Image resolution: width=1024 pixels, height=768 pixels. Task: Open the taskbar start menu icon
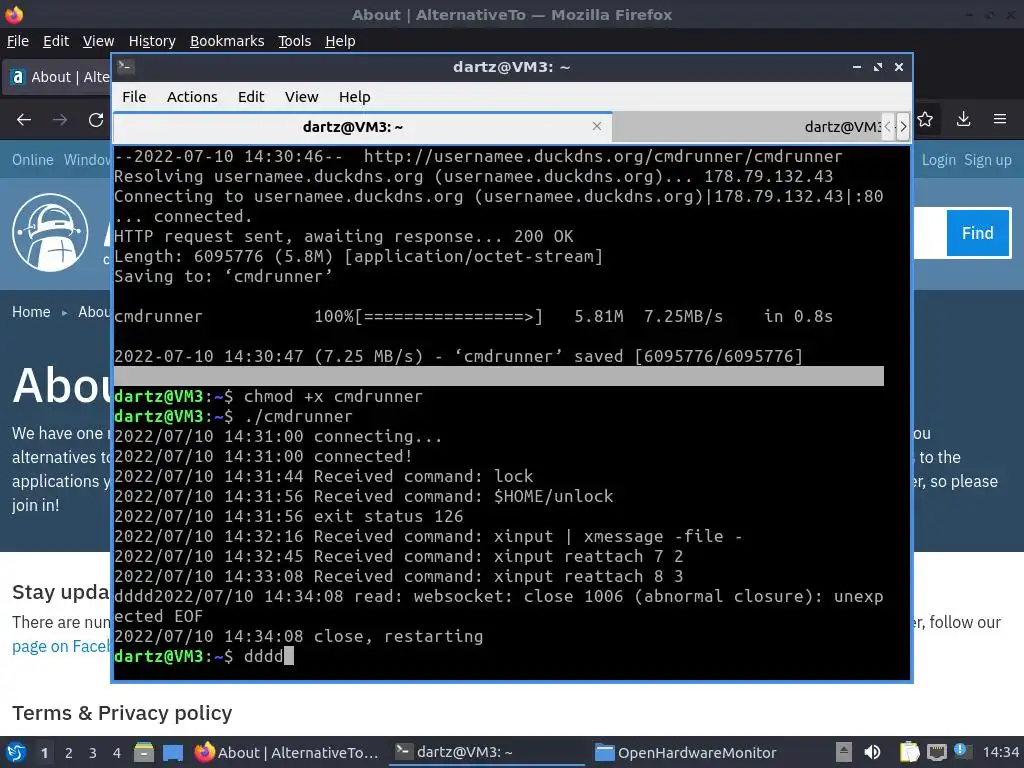point(16,752)
